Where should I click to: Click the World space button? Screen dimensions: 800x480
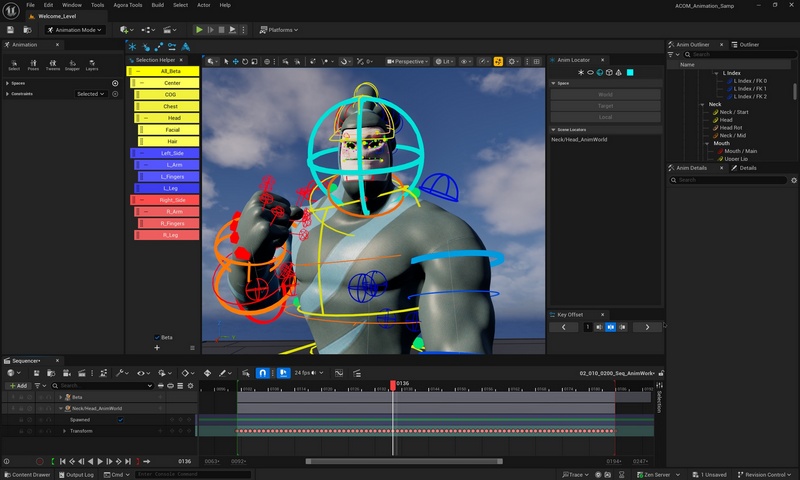[x=606, y=94]
